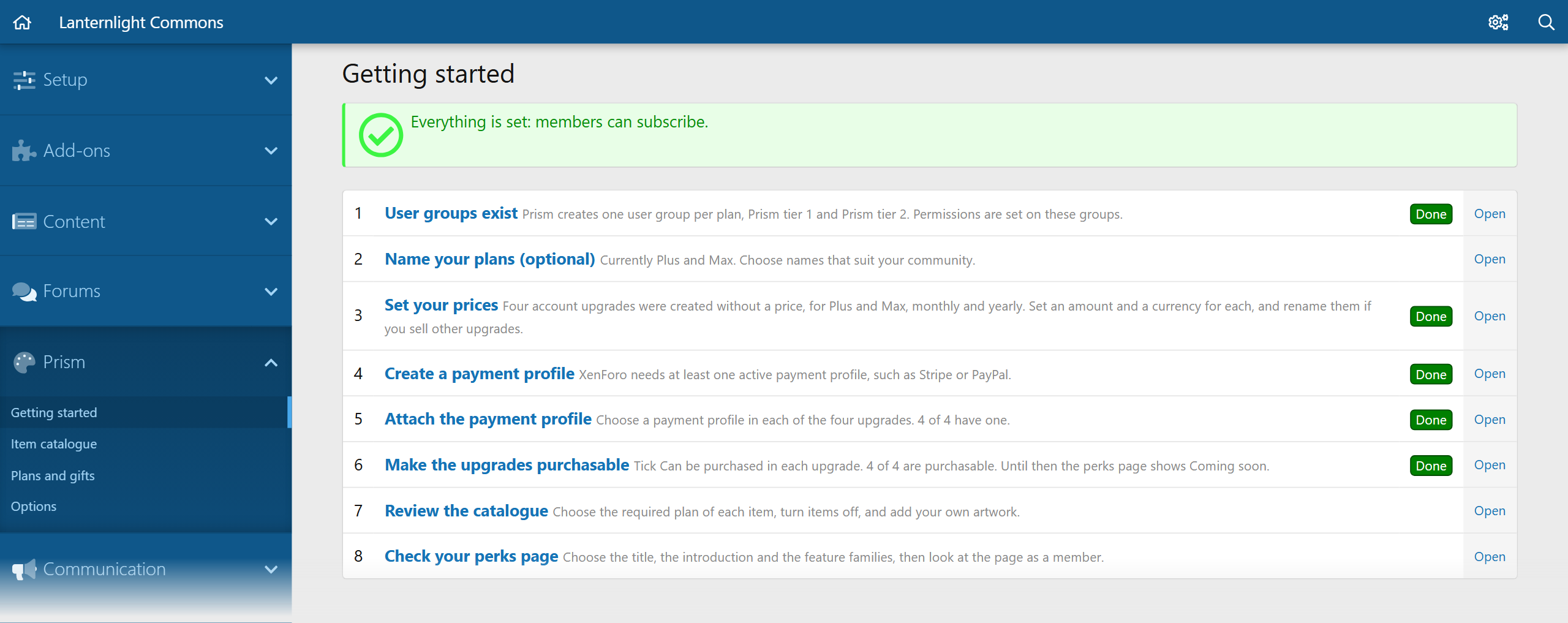This screenshot has width=1568, height=623.
Task: Open the admin settings gears icon
Action: click(x=1498, y=23)
